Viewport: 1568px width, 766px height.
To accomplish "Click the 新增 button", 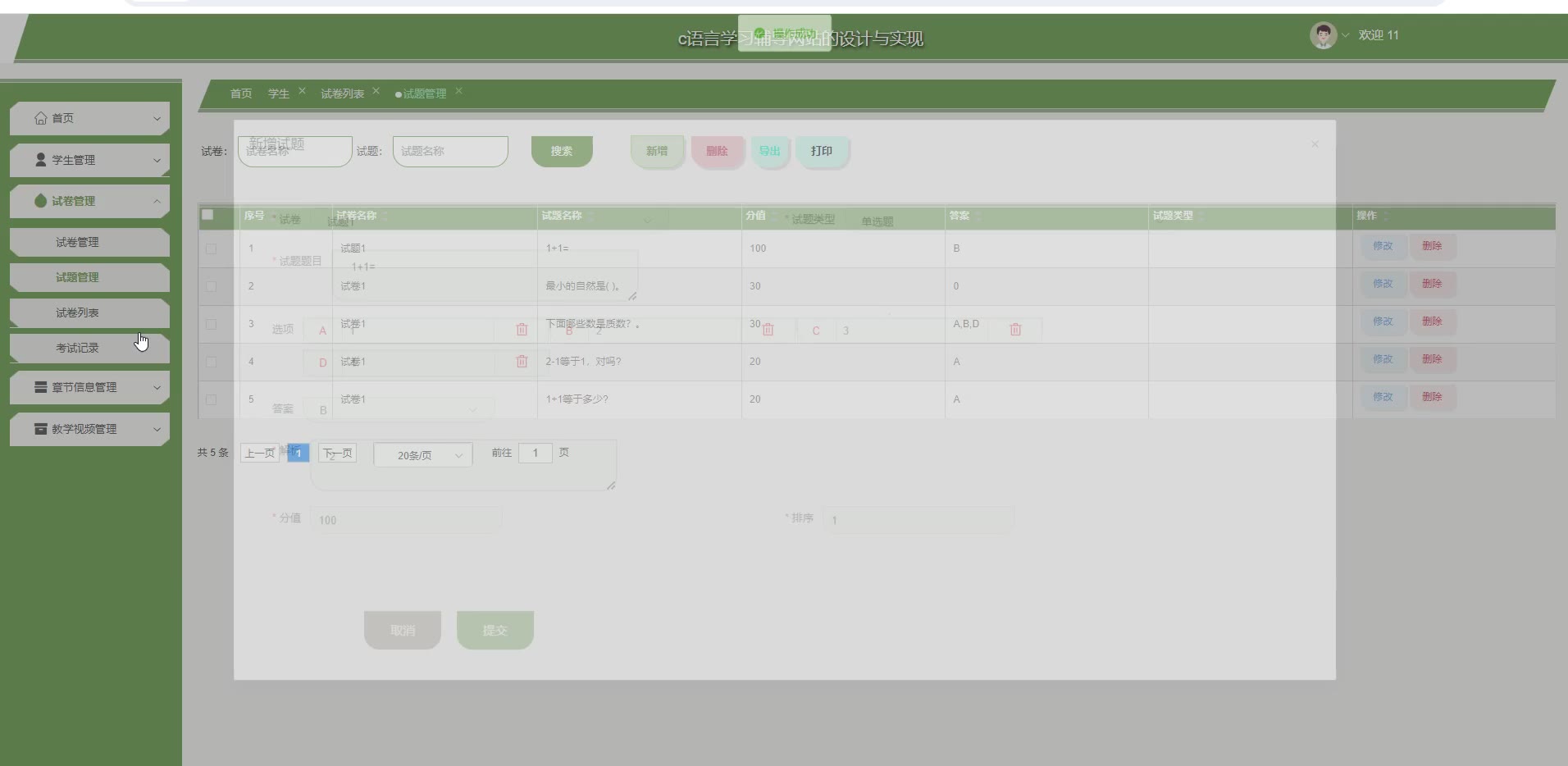I will (657, 151).
